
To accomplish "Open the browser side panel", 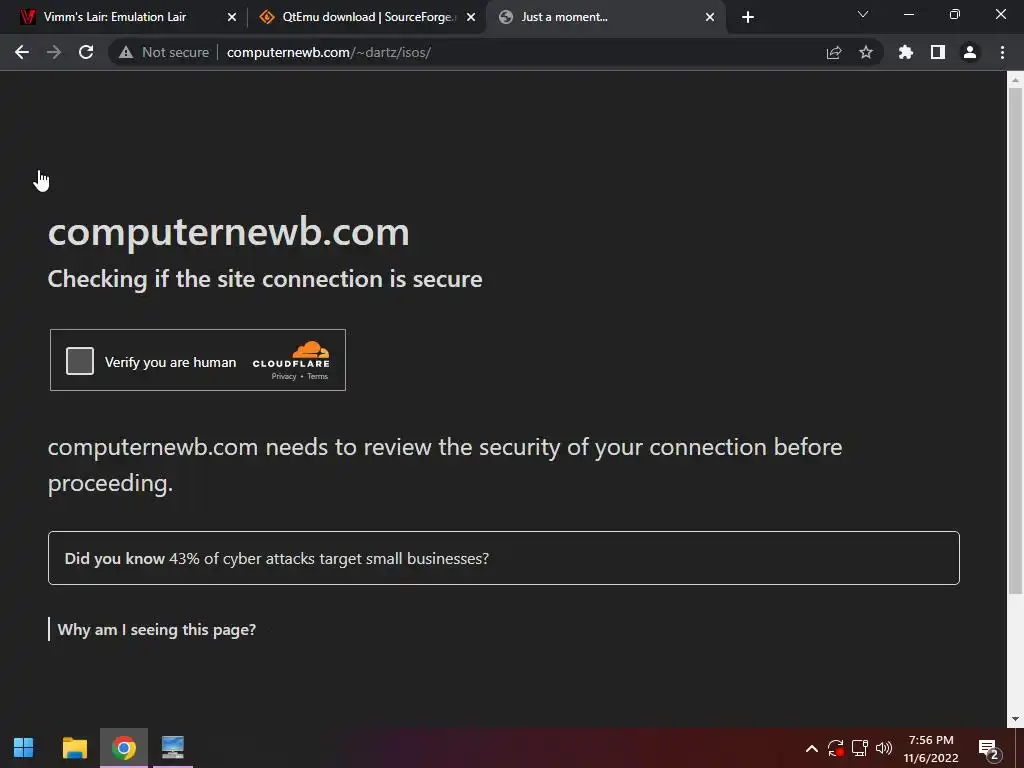I will (938, 52).
